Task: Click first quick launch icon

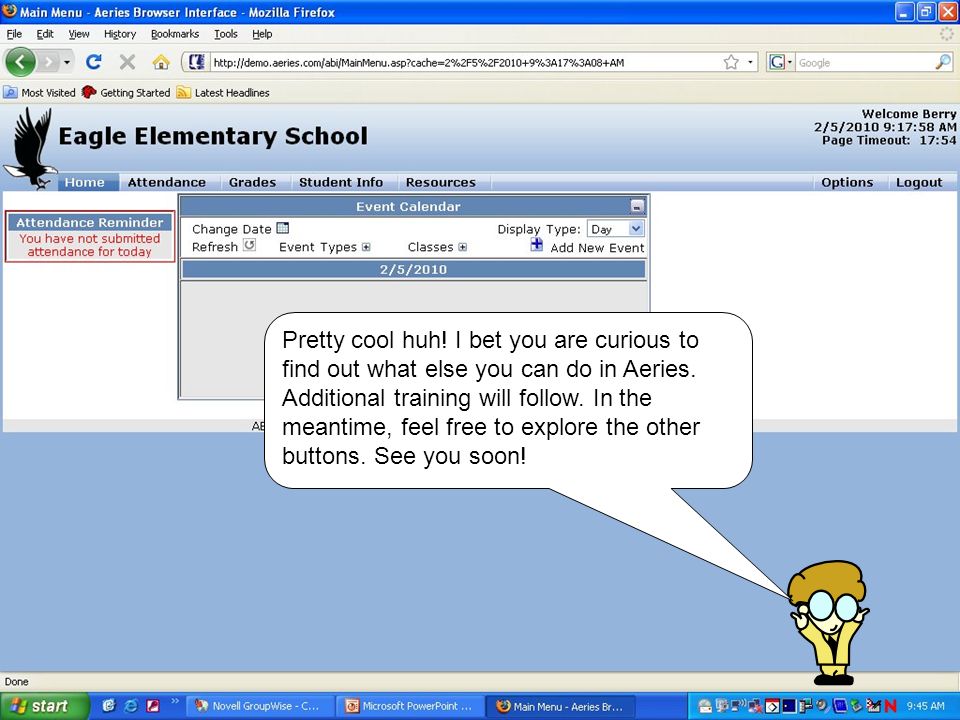Action: 109,706
